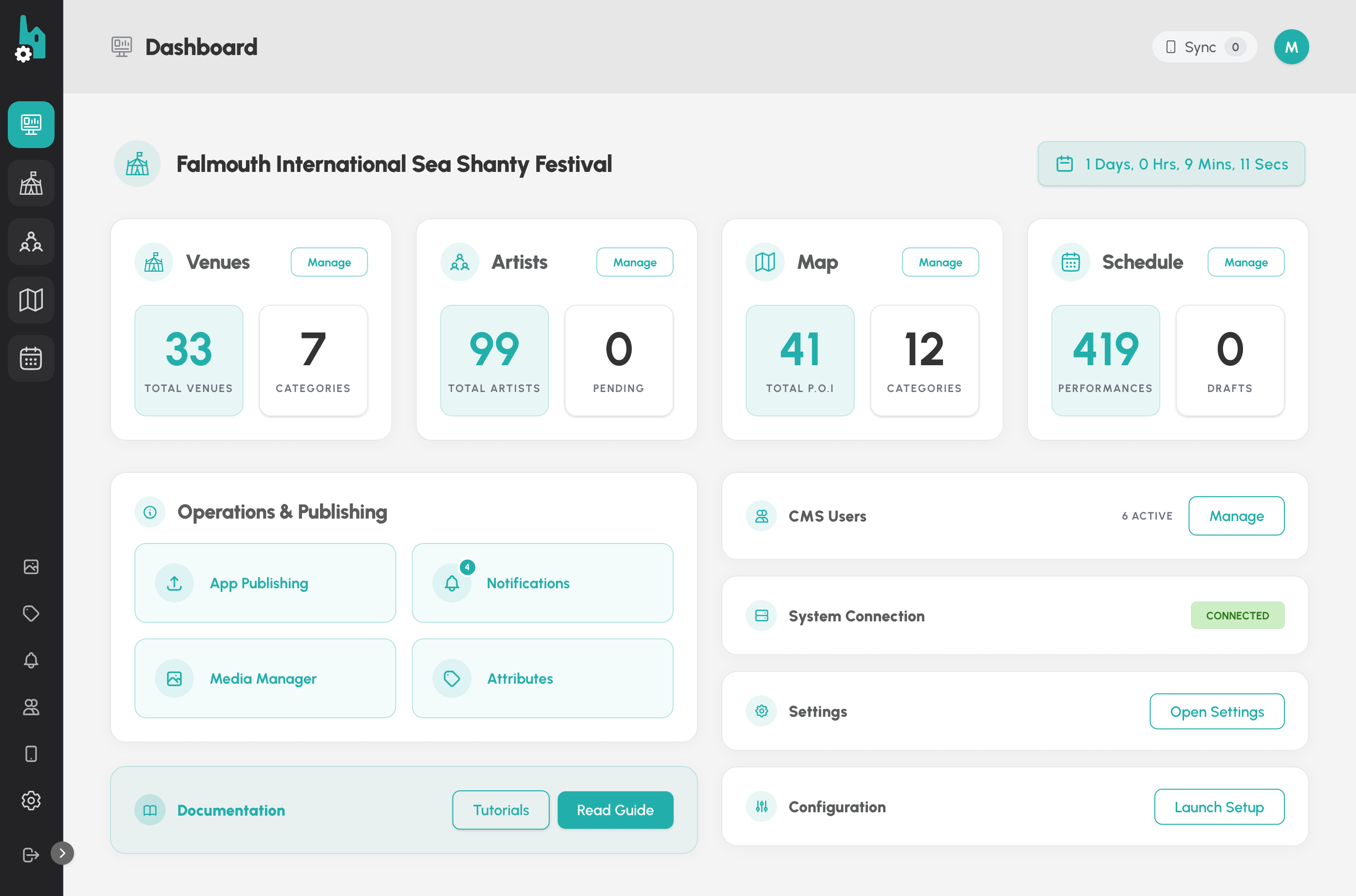Open Schedule via the sidebar calendar icon
Viewport: 1356px width, 896px height.
click(x=31, y=358)
